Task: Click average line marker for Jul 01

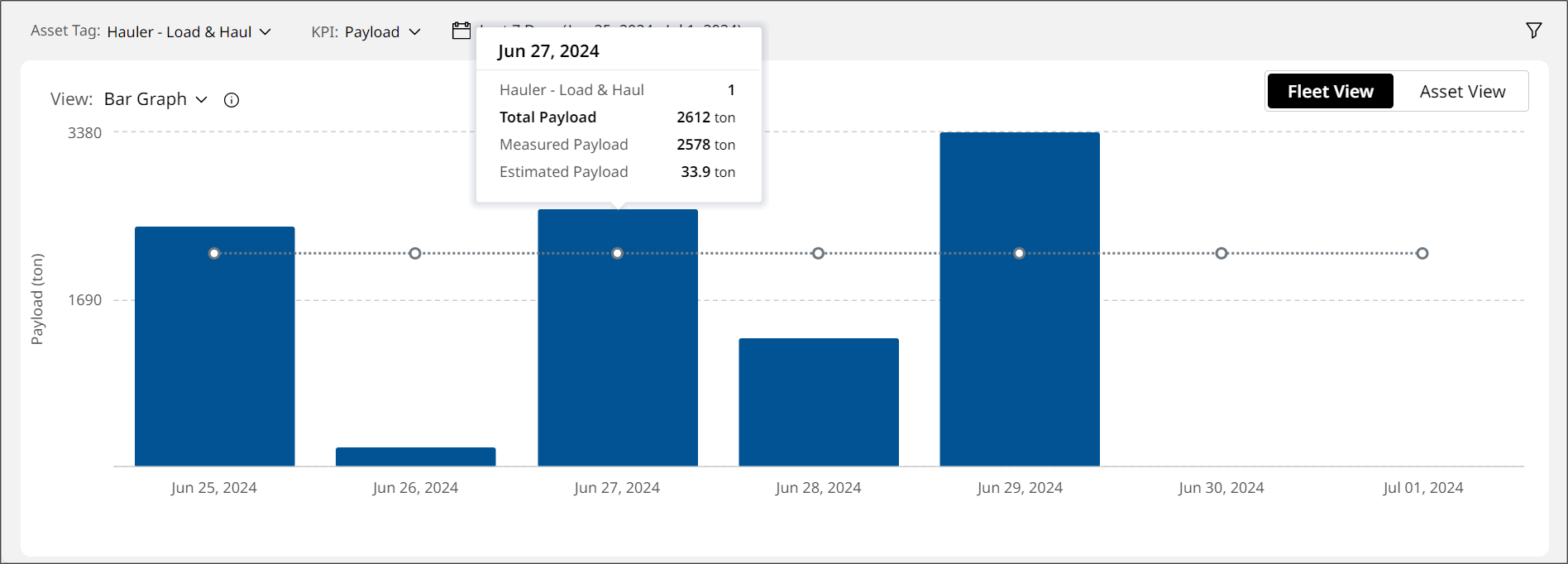Action: (x=1422, y=253)
